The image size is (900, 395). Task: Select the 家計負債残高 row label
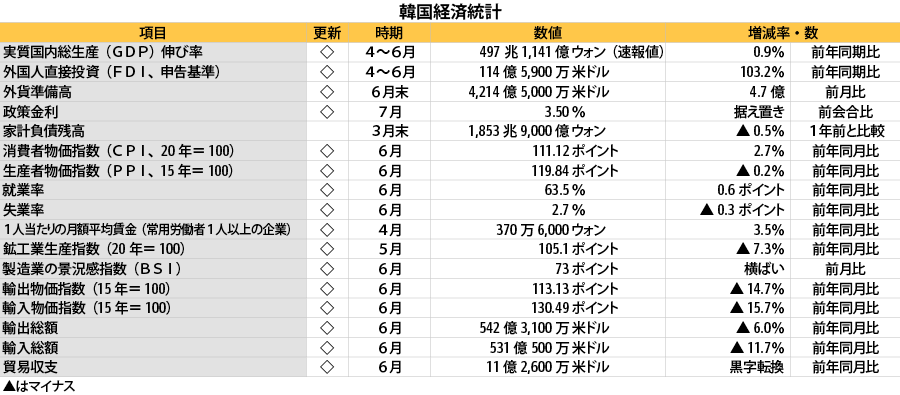[37, 131]
